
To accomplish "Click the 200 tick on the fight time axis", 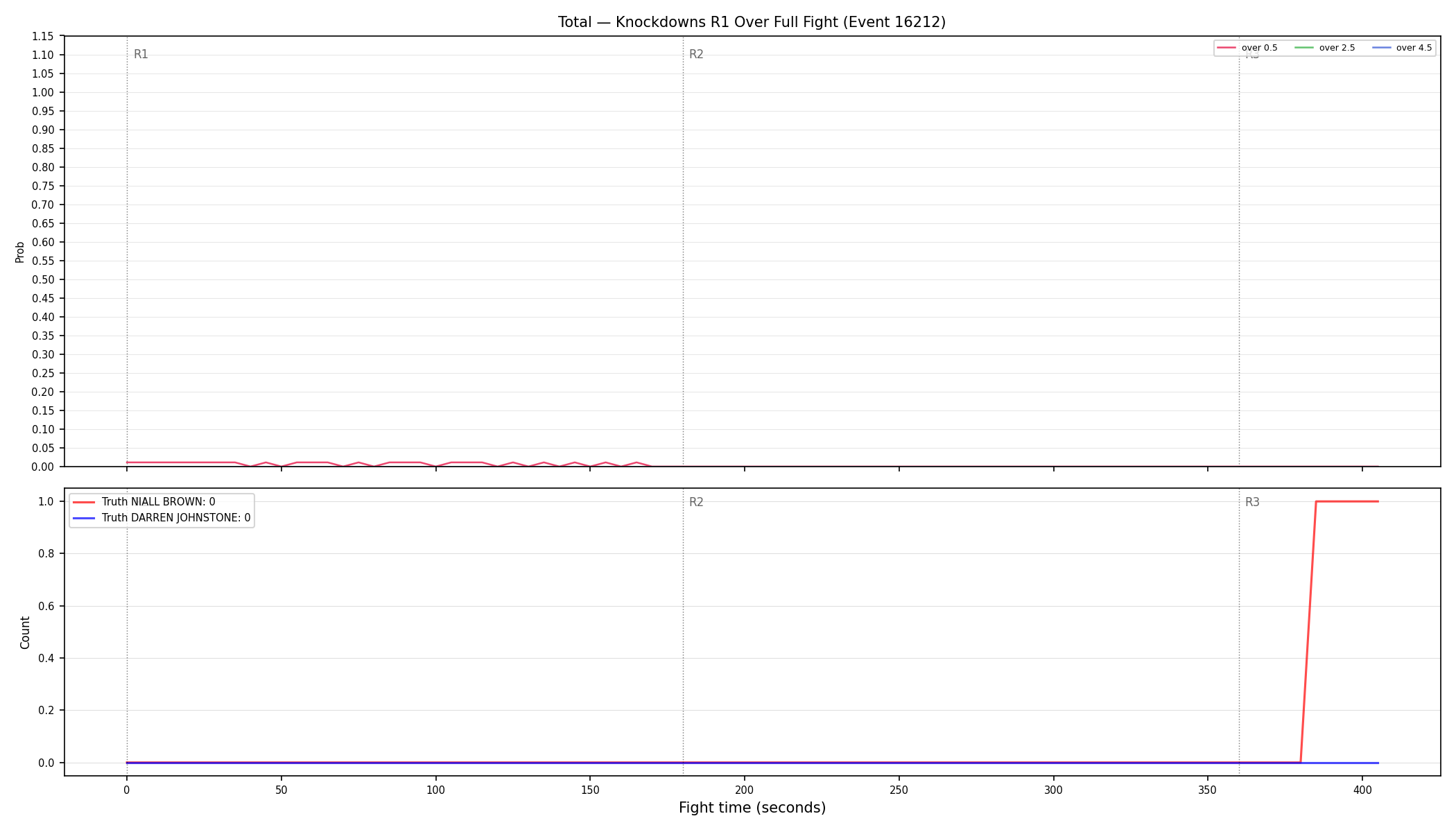I will (x=745, y=790).
